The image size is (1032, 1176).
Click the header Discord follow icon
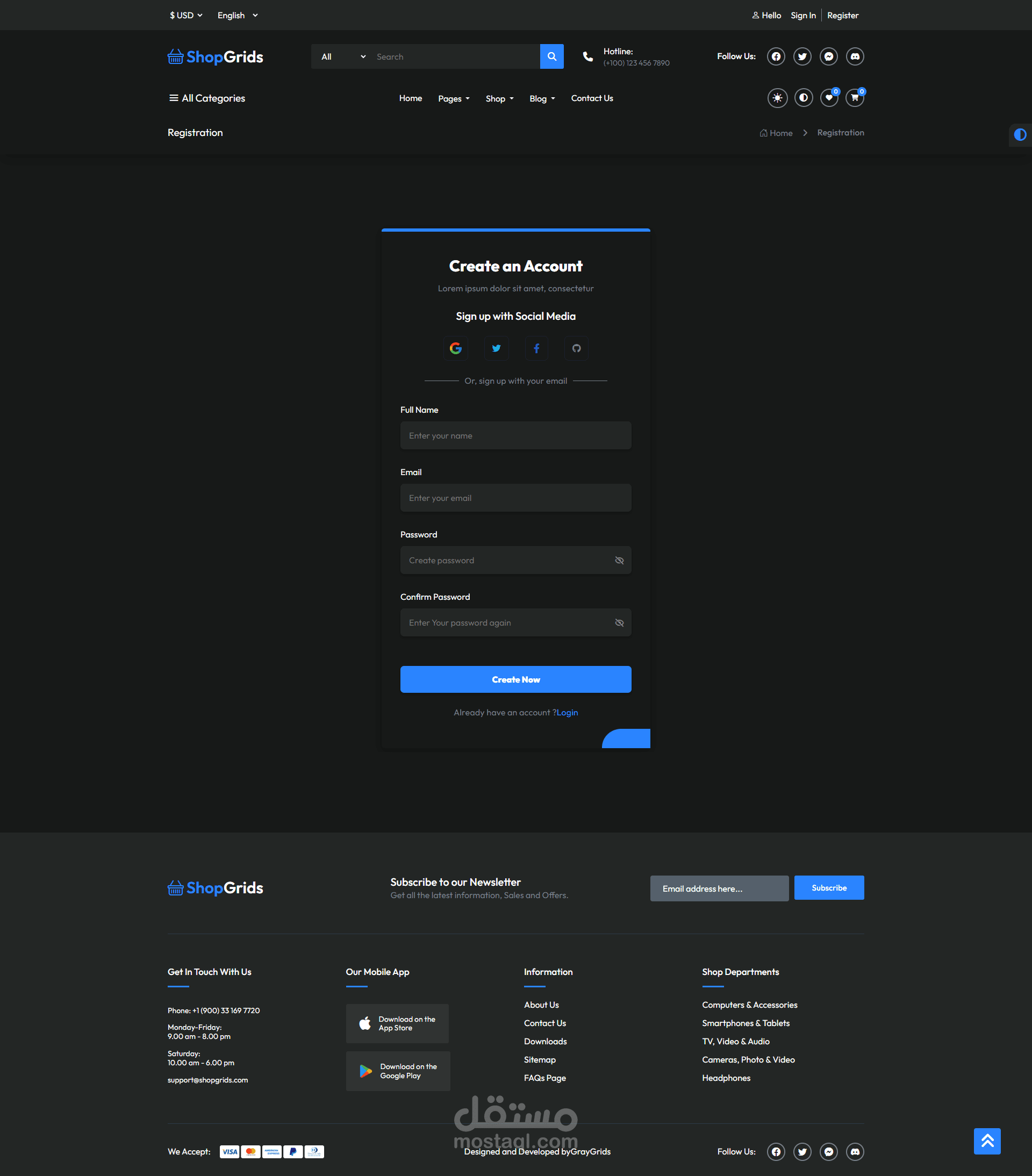(855, 56)
